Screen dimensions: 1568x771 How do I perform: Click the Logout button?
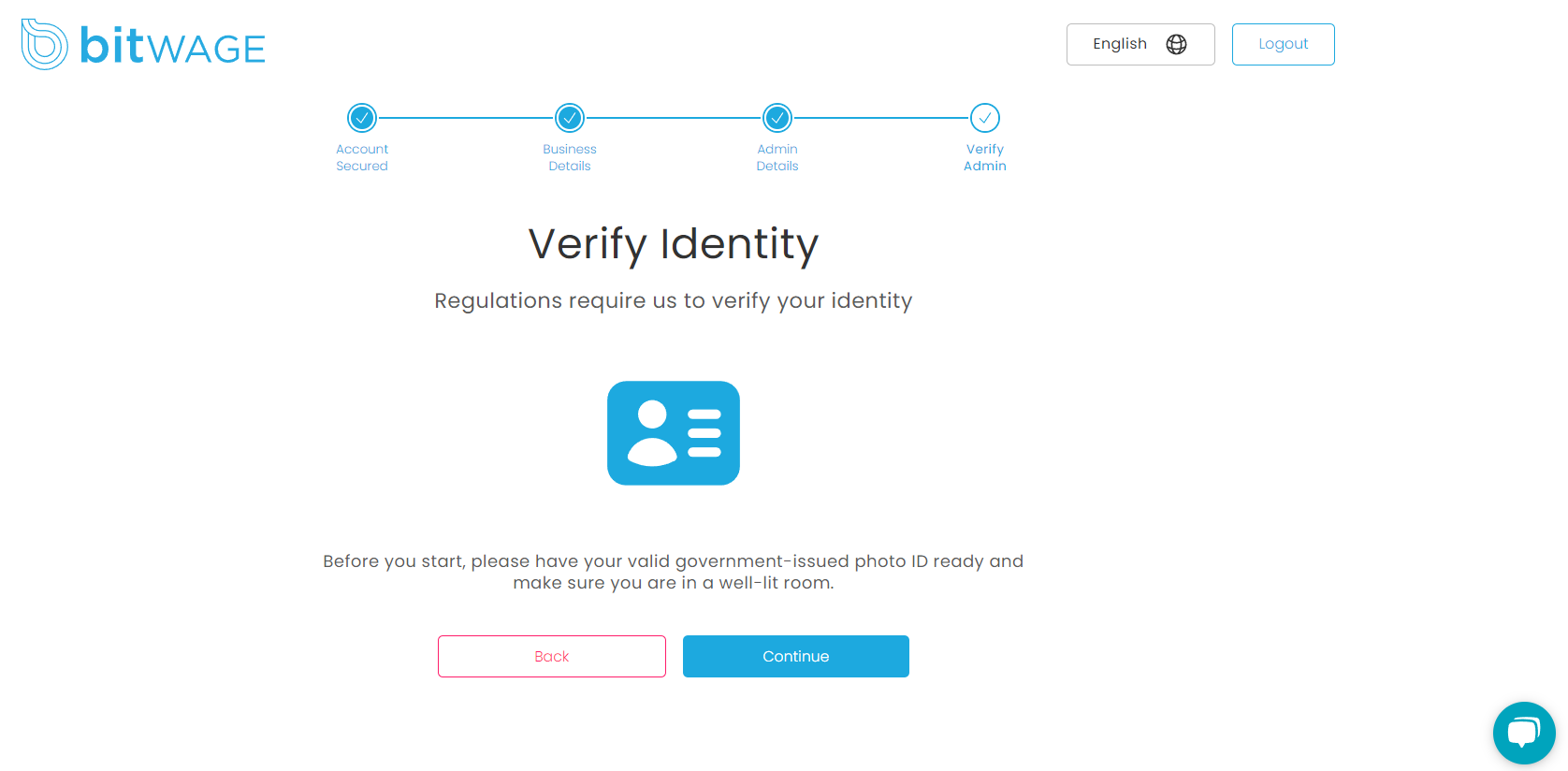click(1283, 44)
